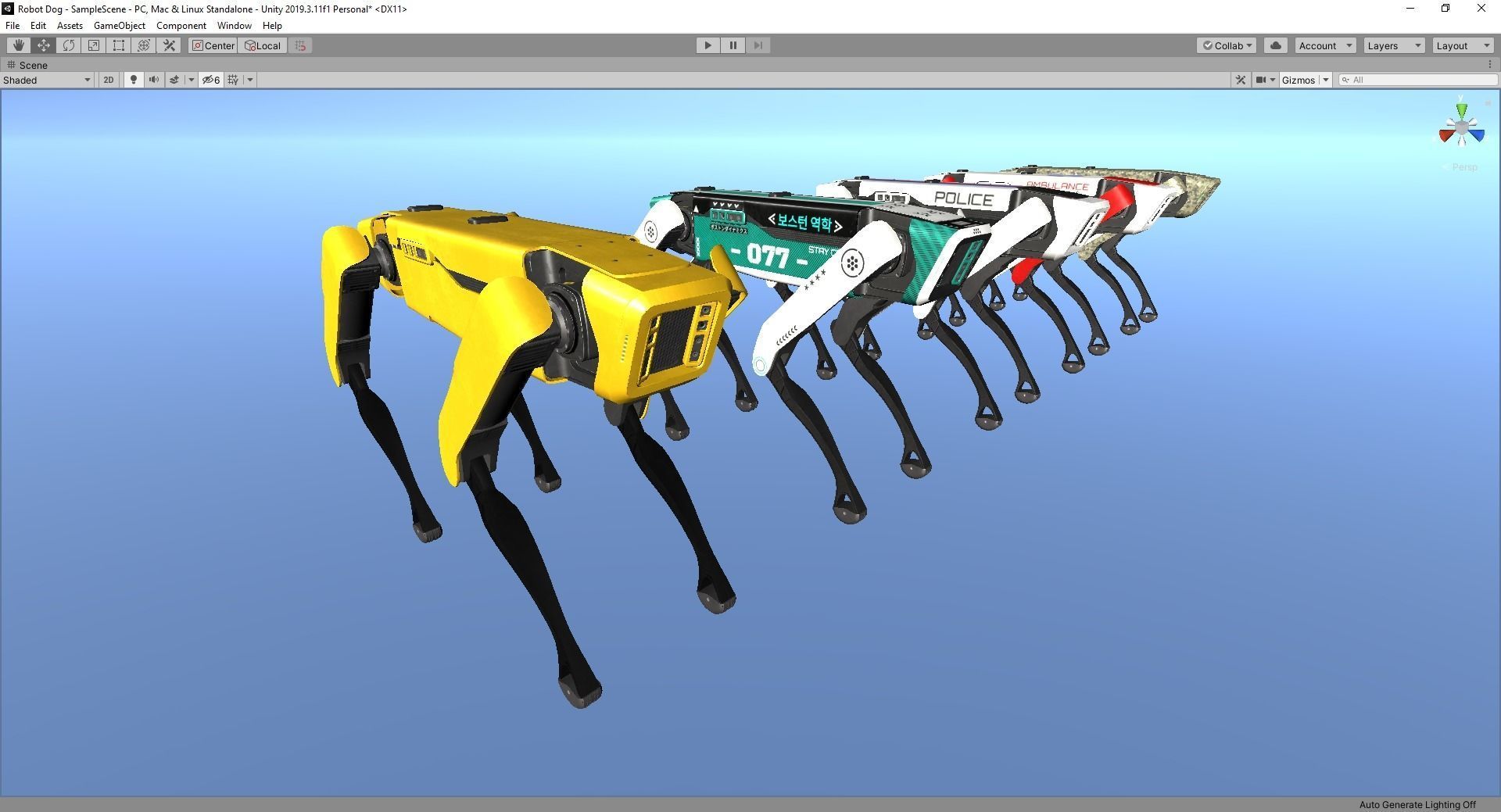Viewport: 1501px width, 812px height.
Task: Toggle scene effects like skybox
Action: [x=174, y=80]
